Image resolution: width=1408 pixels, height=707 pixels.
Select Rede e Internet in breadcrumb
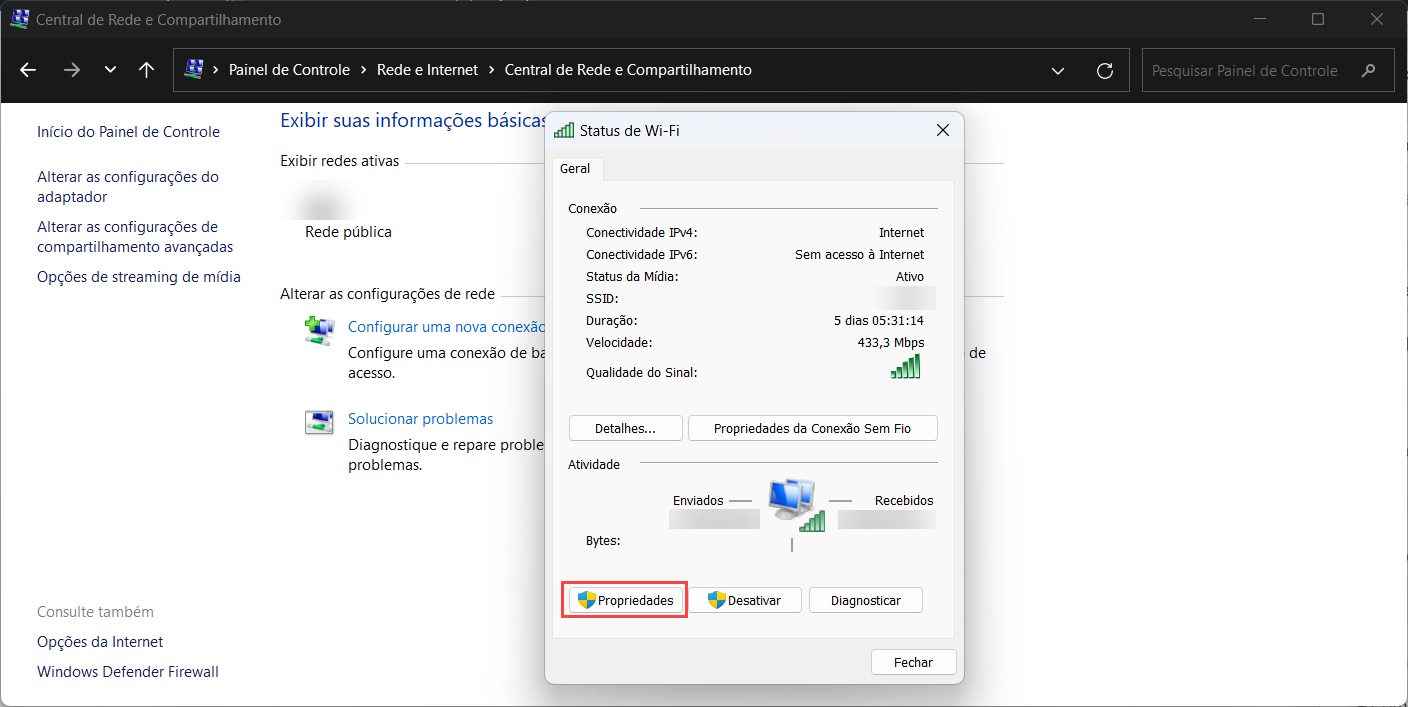tap(427, 70)
